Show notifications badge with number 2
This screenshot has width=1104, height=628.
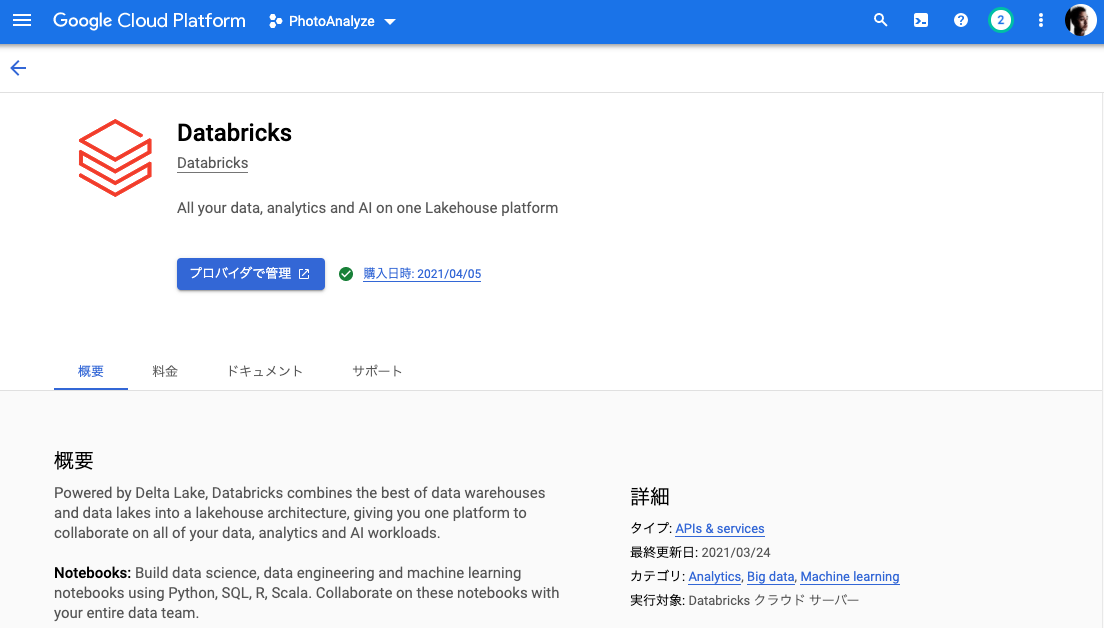1000,20
